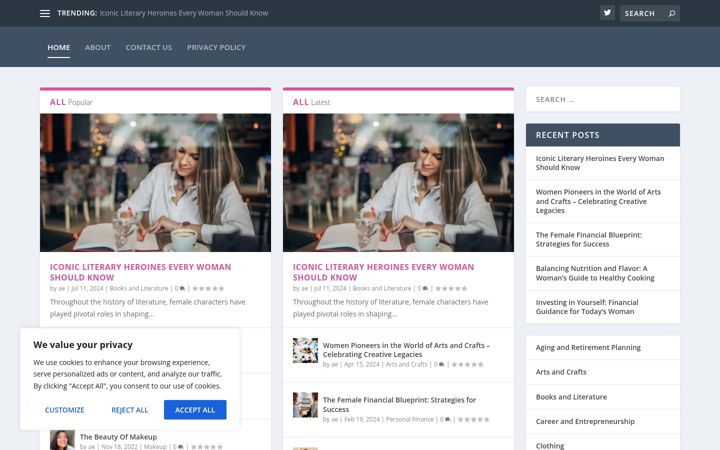Click comment icon on the Women Pioneers post
The image size is (720, 450).
coord(442,365)
